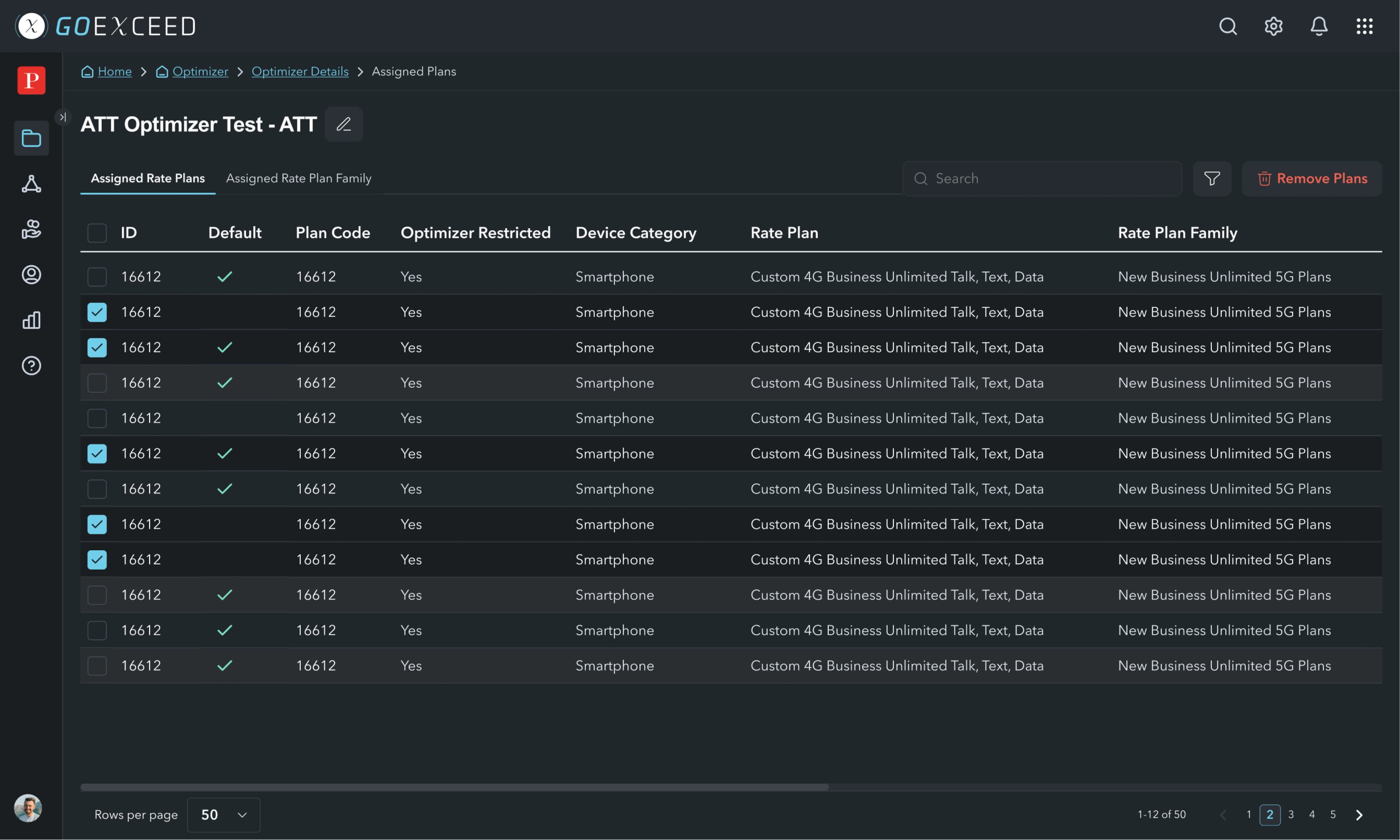Click the Assigned Plans breadcrumb text
The height and width of the screenshot is (840, 1400).
[414, 71]
